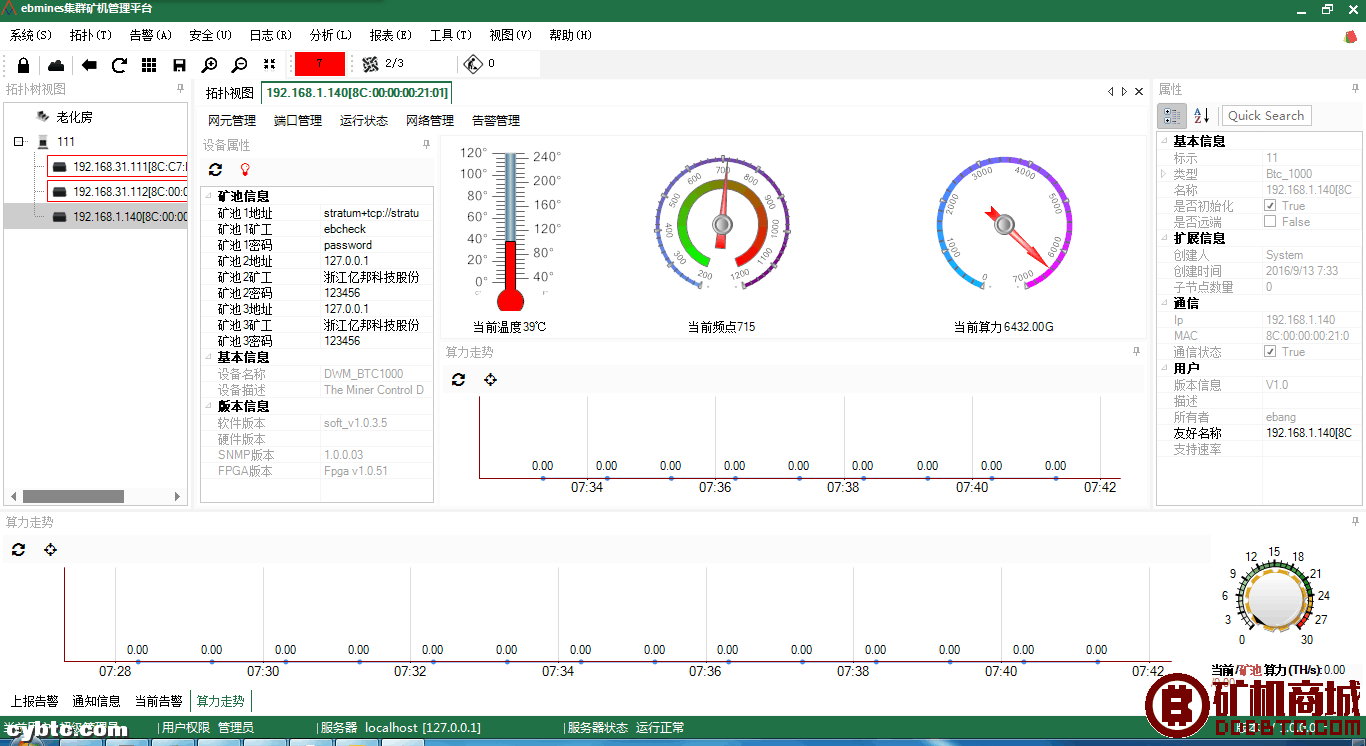This screenshot has width=1366, height=746.
Task: Open the 运行状态 menu
Action: (x=364, y=121)
